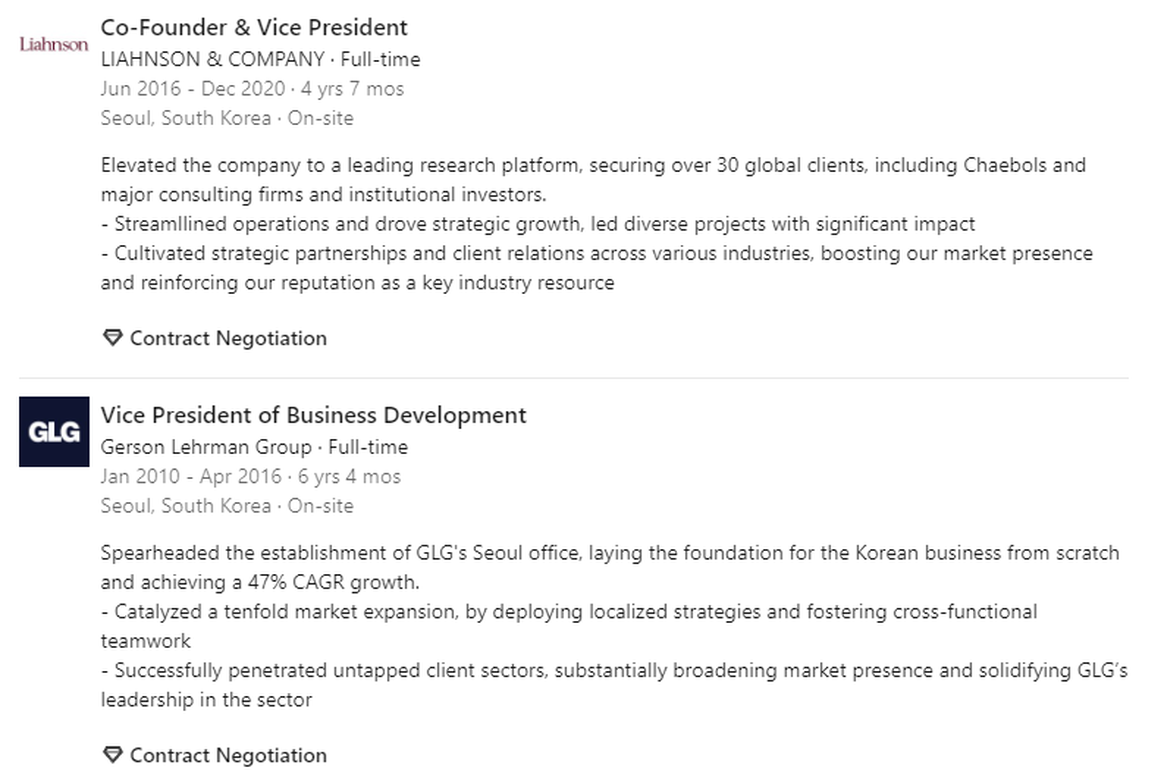
Task: Select the Seoul location under the Liahnson role
Action: coord(186,118)
